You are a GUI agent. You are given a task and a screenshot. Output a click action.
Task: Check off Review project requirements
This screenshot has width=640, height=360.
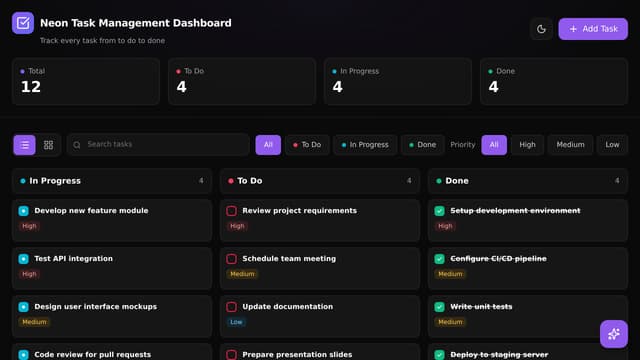[x=231, y=211]
